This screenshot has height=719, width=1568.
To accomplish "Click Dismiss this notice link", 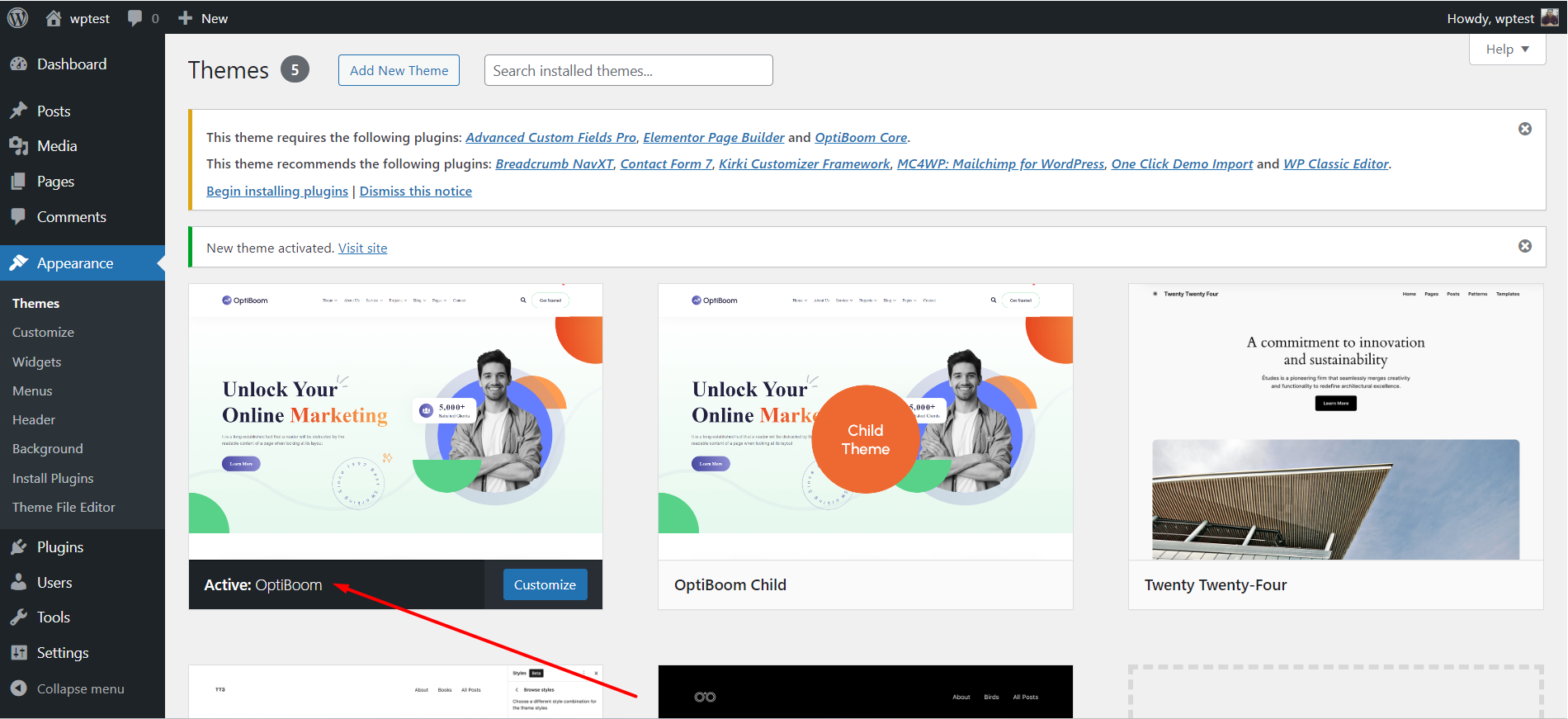I will click(416, 191).
